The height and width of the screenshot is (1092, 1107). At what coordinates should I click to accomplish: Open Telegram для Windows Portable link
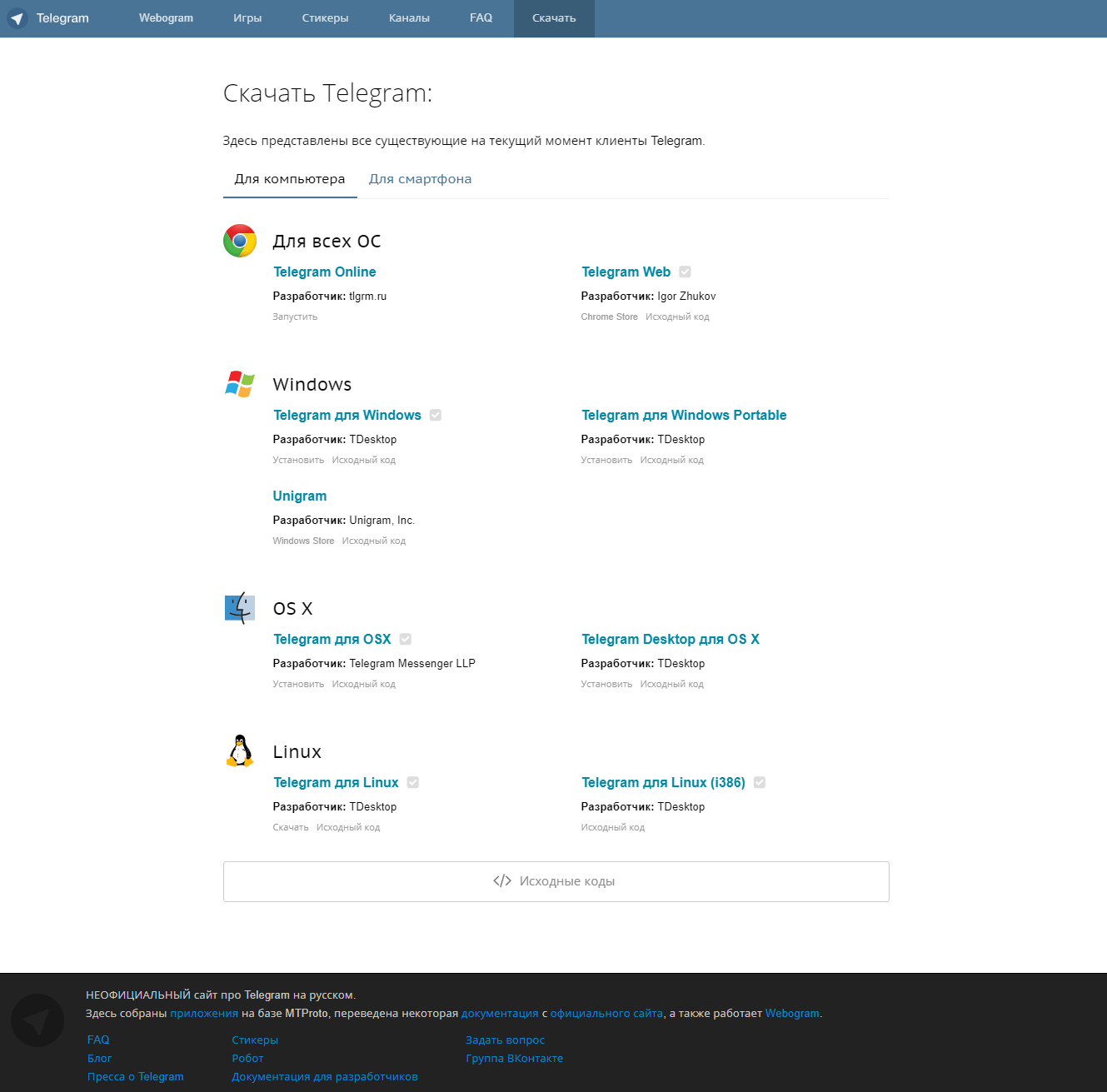684,415
